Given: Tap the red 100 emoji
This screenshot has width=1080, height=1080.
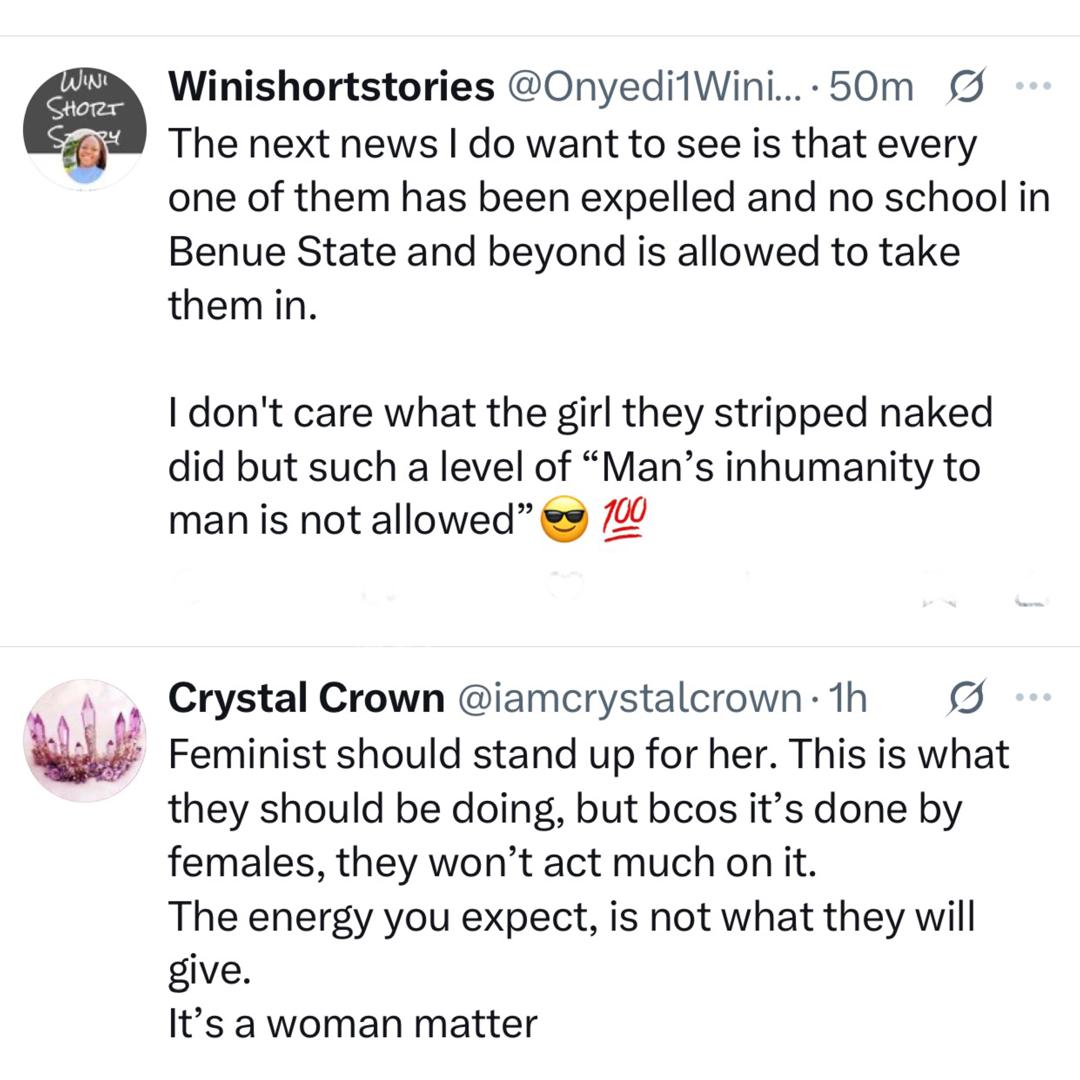Looking at the screenshot, I should pyautogui.click(x=626, y=520).
